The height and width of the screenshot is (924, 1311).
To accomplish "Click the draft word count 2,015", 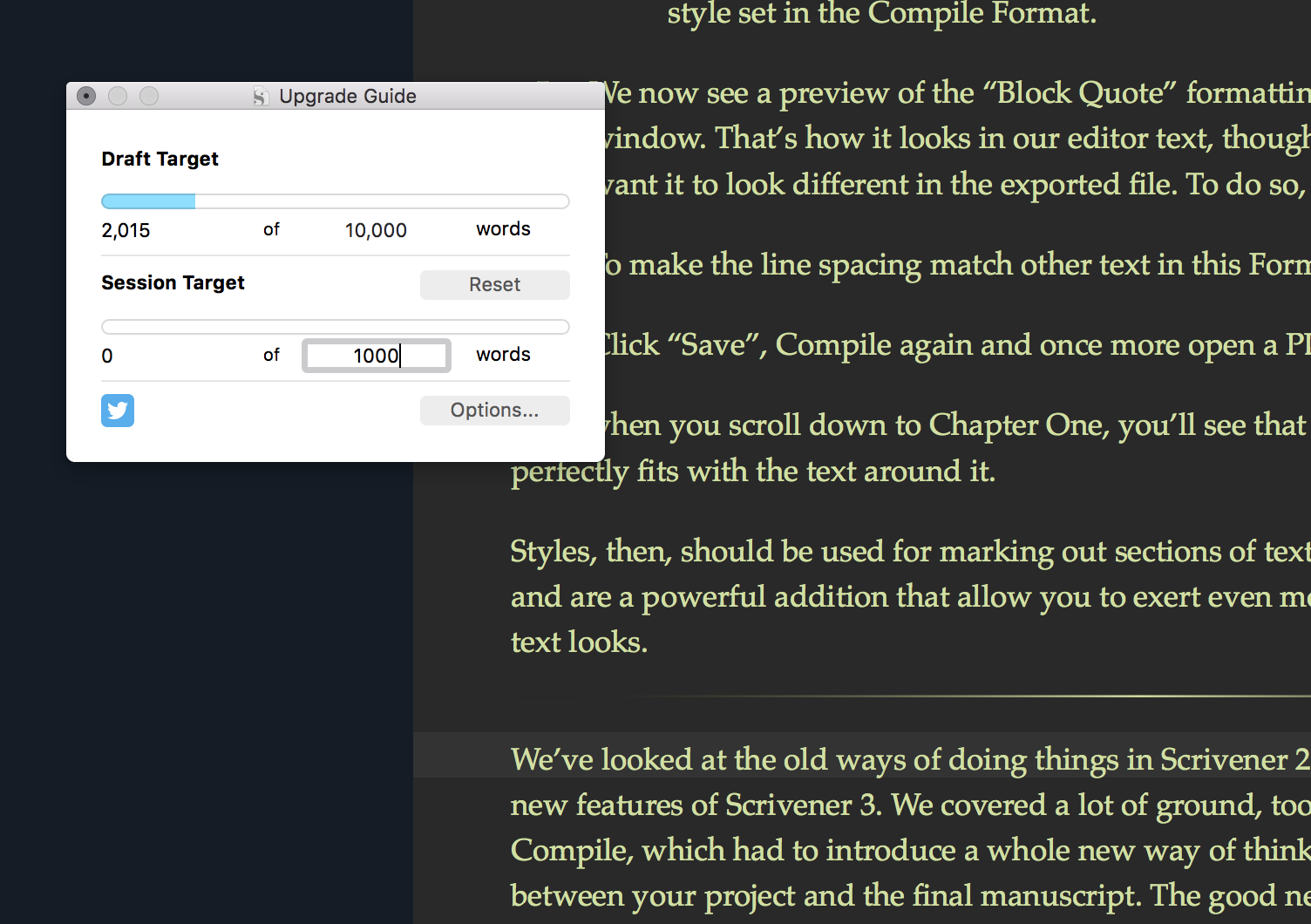I will [x=126, y=230].
